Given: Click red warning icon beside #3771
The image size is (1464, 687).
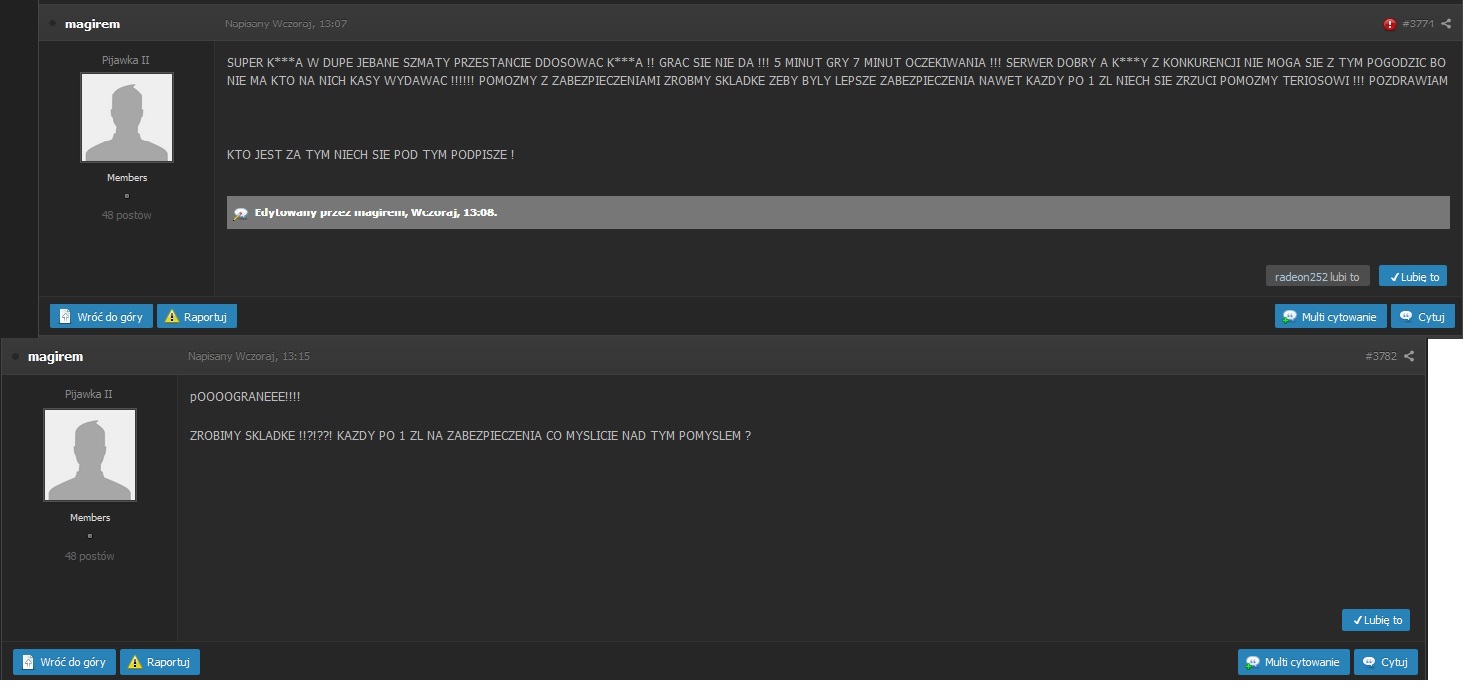Looking at the screenshot, I should tap(1390, 24).
